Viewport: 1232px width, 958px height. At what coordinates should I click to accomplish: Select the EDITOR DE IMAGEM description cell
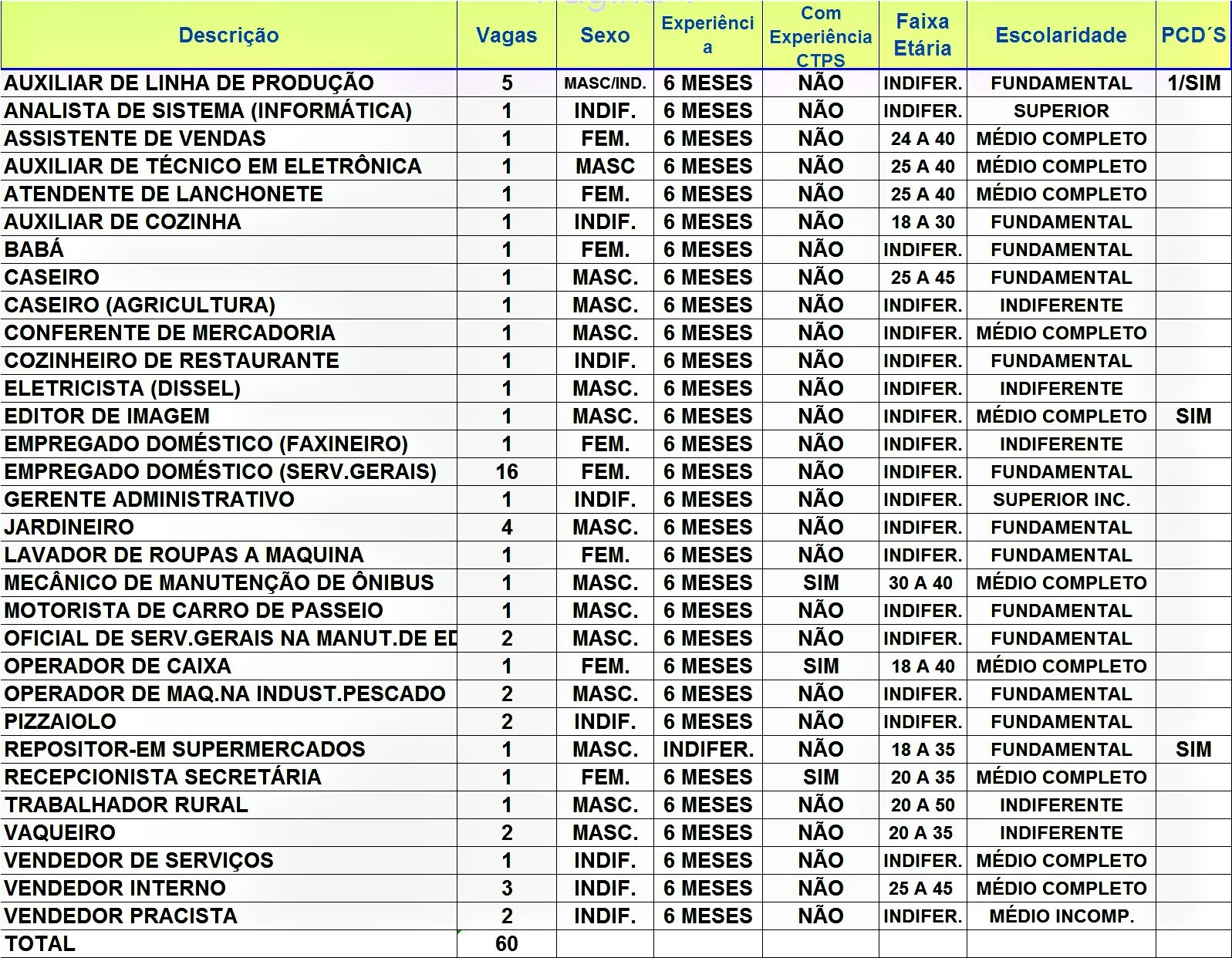pos(106,417)
